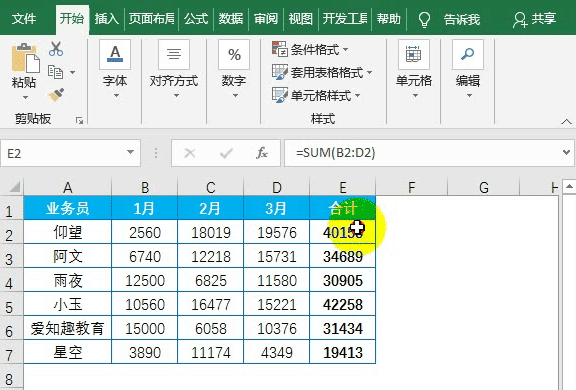Click the cell with value 4349
Screen dimensions: 576x390
(277, 352)
